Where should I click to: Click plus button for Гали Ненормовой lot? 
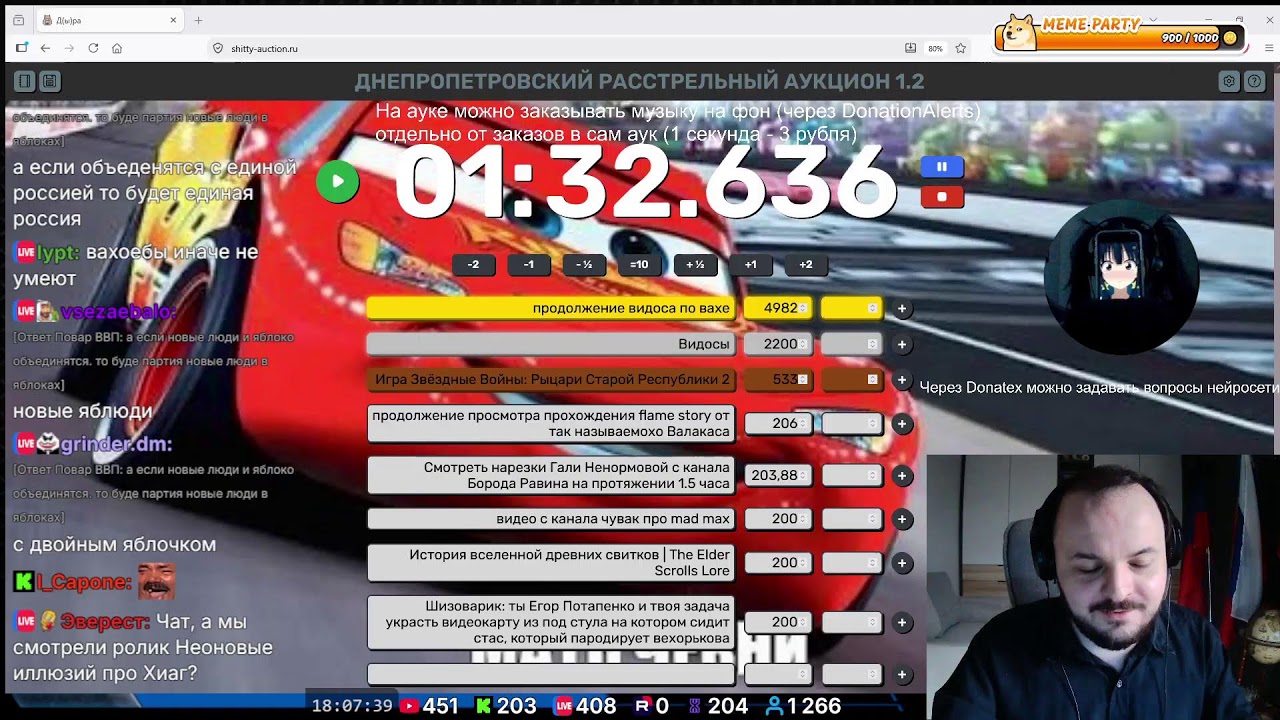pos(902,476)
